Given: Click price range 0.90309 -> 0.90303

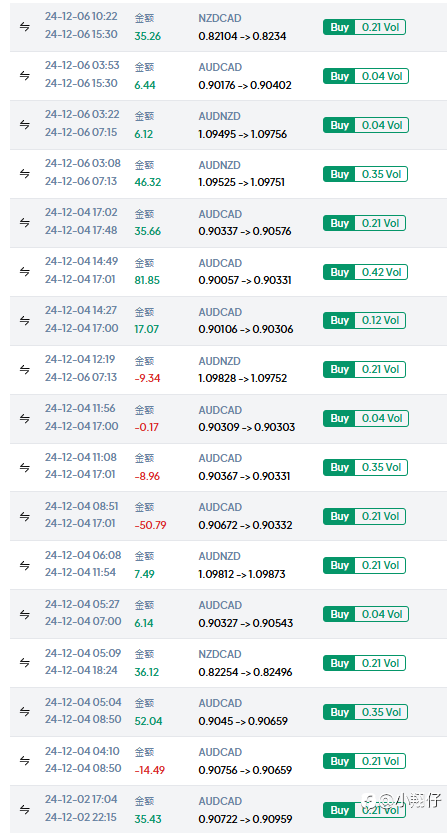Looking at the screenshot, I should pyautogui.click(x=247, y=427).
